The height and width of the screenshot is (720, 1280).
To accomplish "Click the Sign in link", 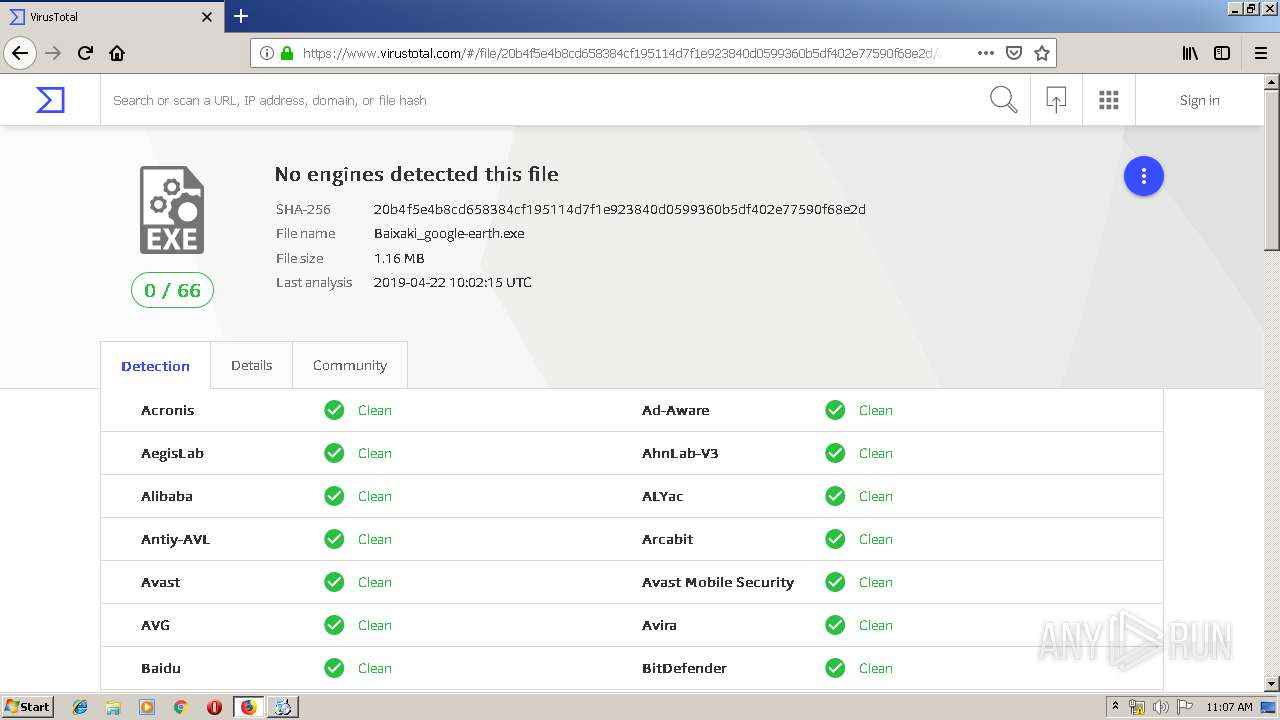I will [x=1199, y=100].
